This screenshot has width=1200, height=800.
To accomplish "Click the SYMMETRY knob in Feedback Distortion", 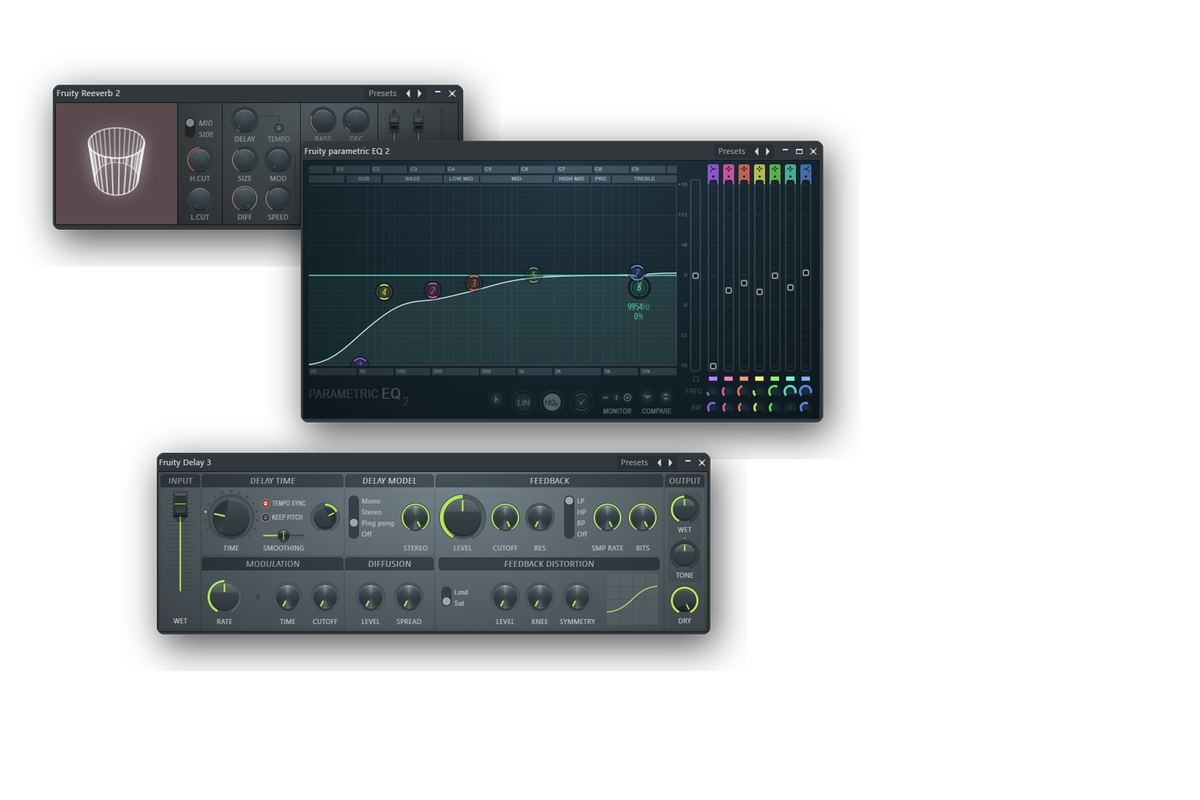I will (x=577, y=598).
